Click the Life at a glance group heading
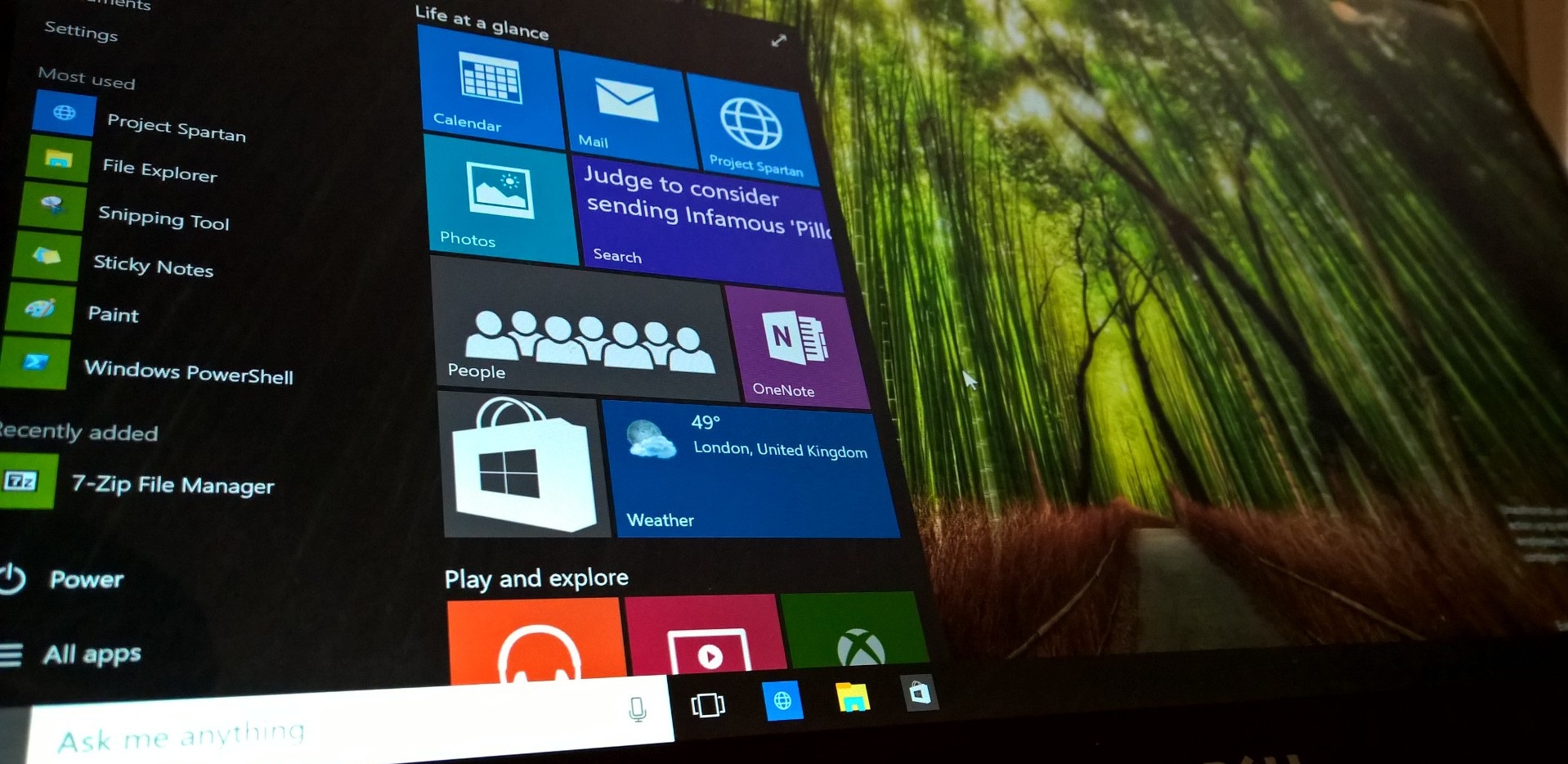 pyautogui.click(x=482, y=23)
